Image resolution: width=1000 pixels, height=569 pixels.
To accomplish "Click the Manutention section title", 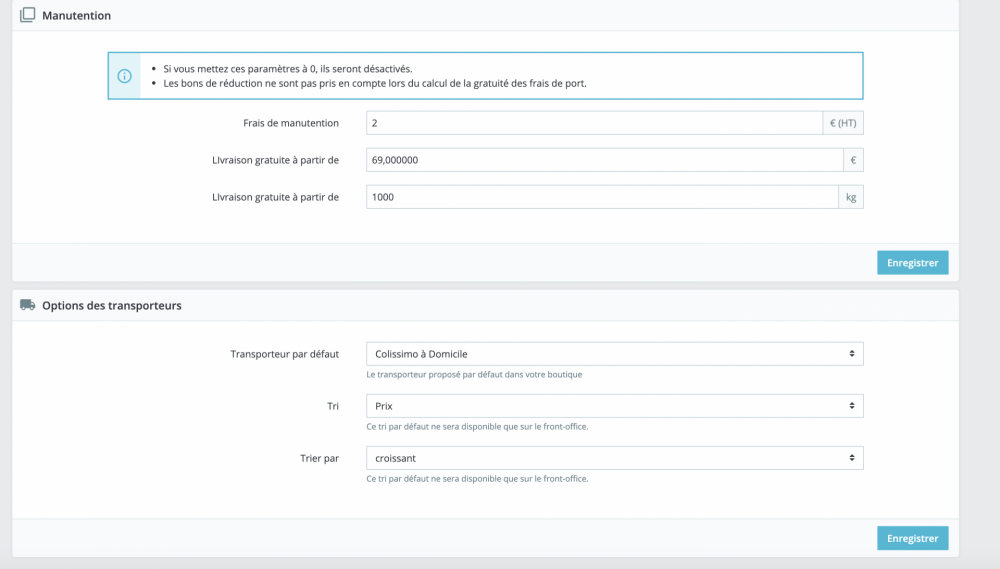I will 77,16.
